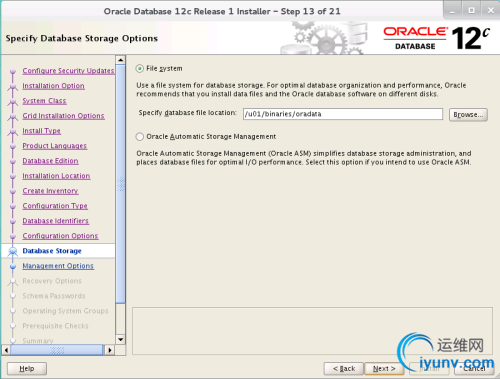The image size is (500, 379).
Task: Select the File system radio button
Action: [140, 69]
